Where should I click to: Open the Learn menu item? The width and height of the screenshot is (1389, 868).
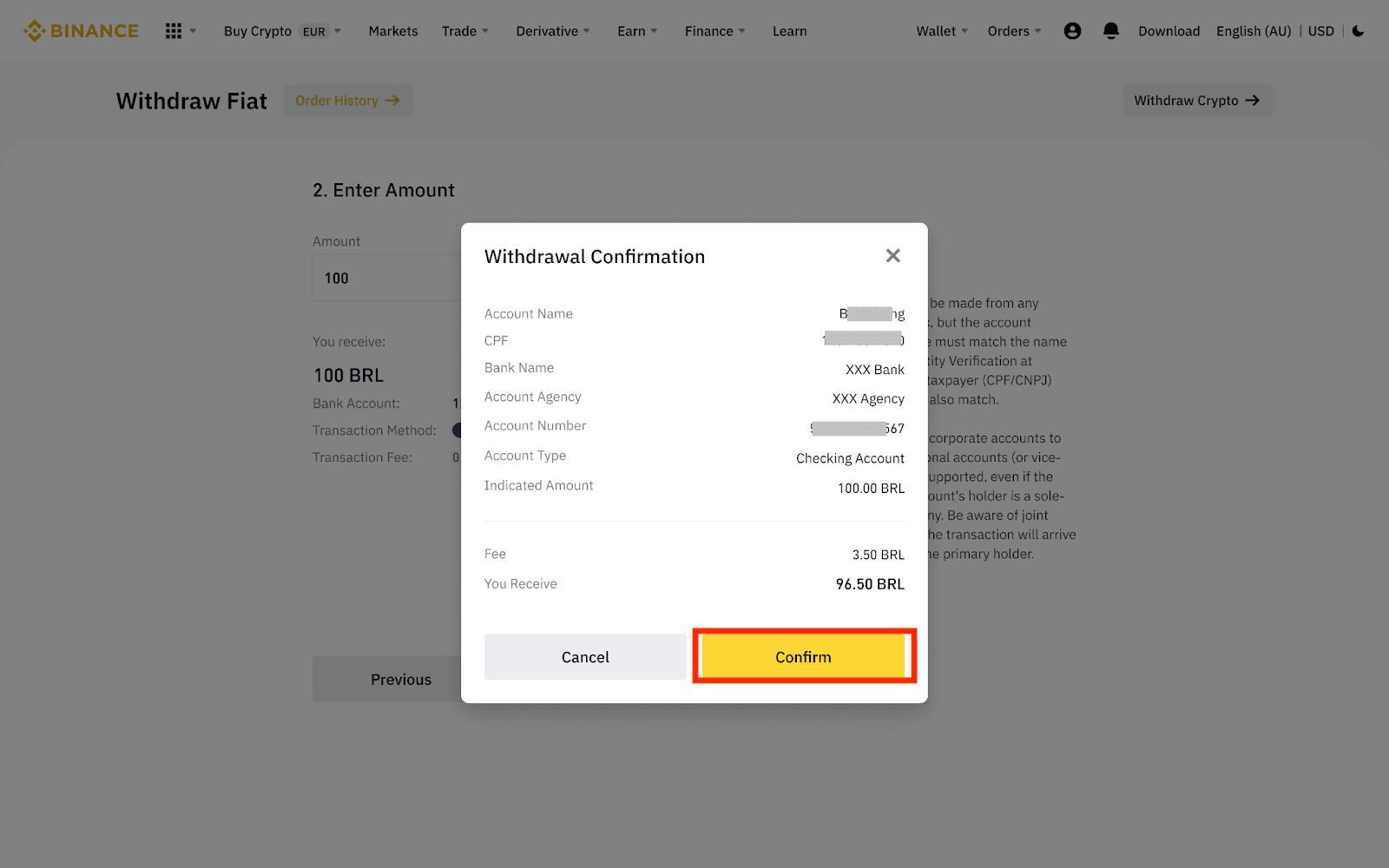[x=789, y=31]
